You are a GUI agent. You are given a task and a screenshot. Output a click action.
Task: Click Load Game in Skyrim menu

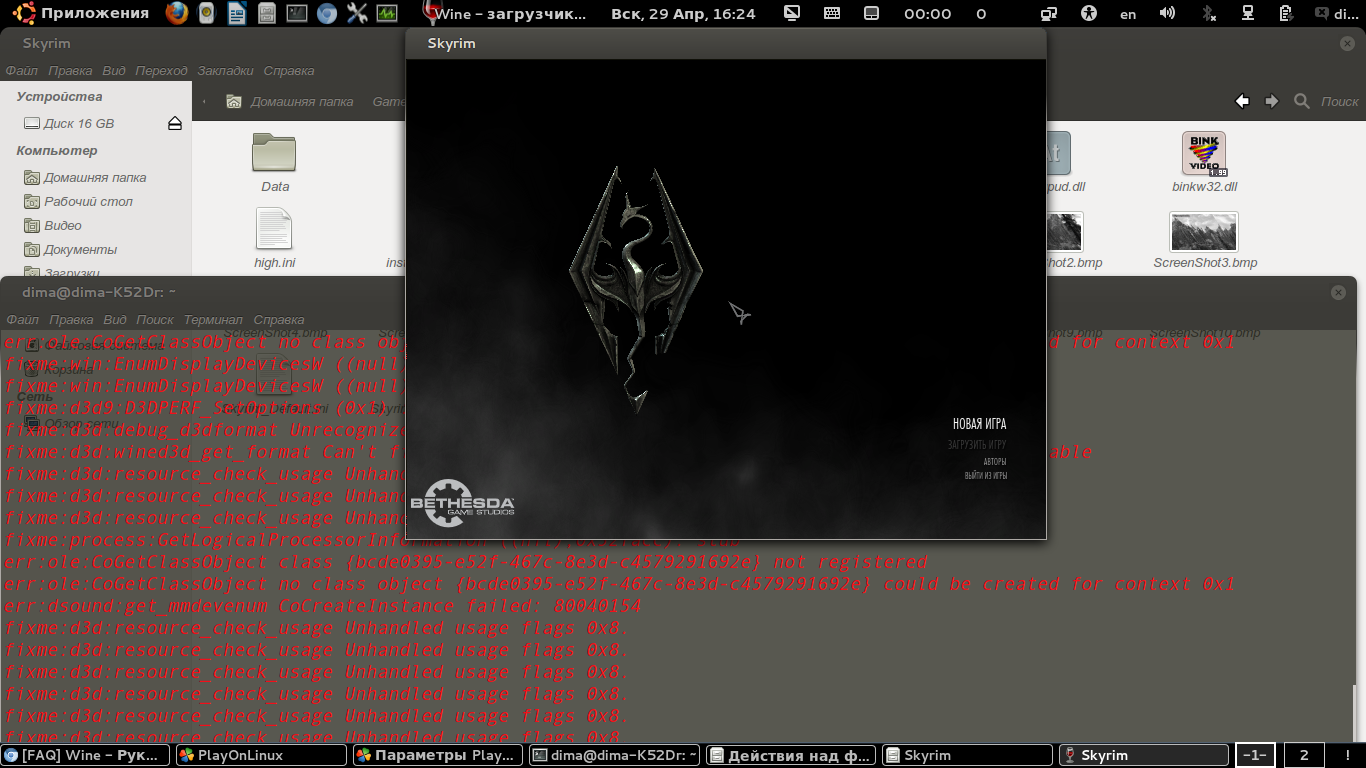tap(977, 444)
